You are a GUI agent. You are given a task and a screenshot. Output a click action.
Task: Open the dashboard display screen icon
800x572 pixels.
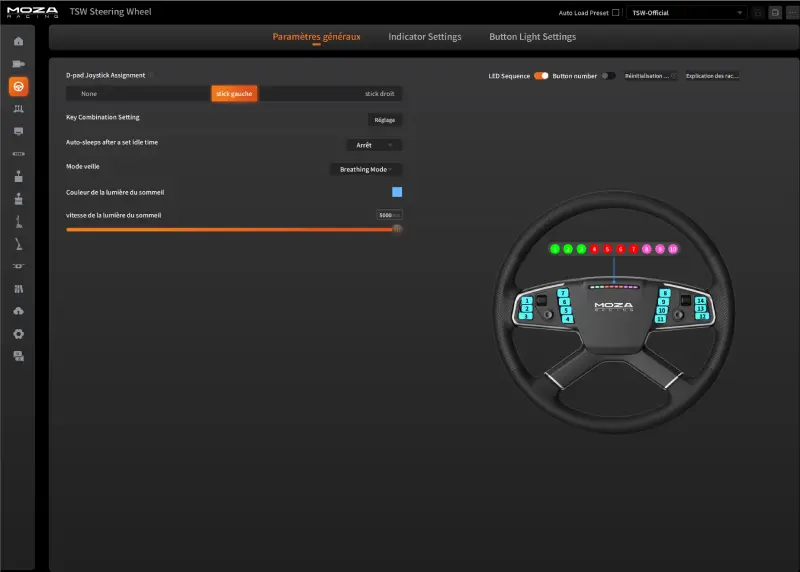pos(18,131)
